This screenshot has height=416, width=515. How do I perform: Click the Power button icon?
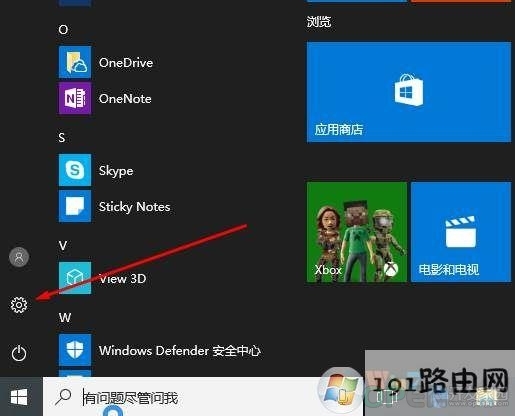click(x=19, y=353)
